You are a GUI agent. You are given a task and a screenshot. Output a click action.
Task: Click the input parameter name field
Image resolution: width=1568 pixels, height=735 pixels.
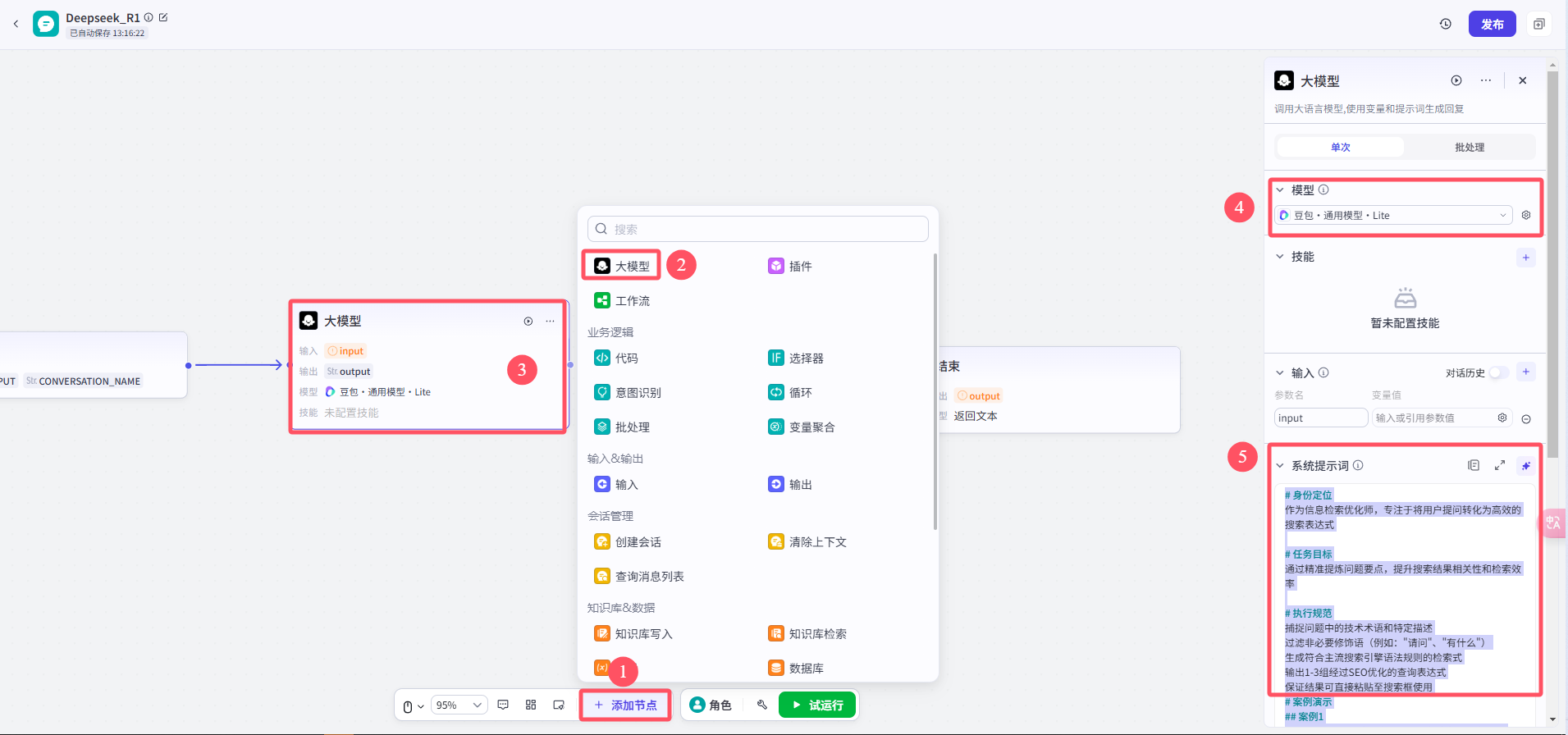point(1321,418)
